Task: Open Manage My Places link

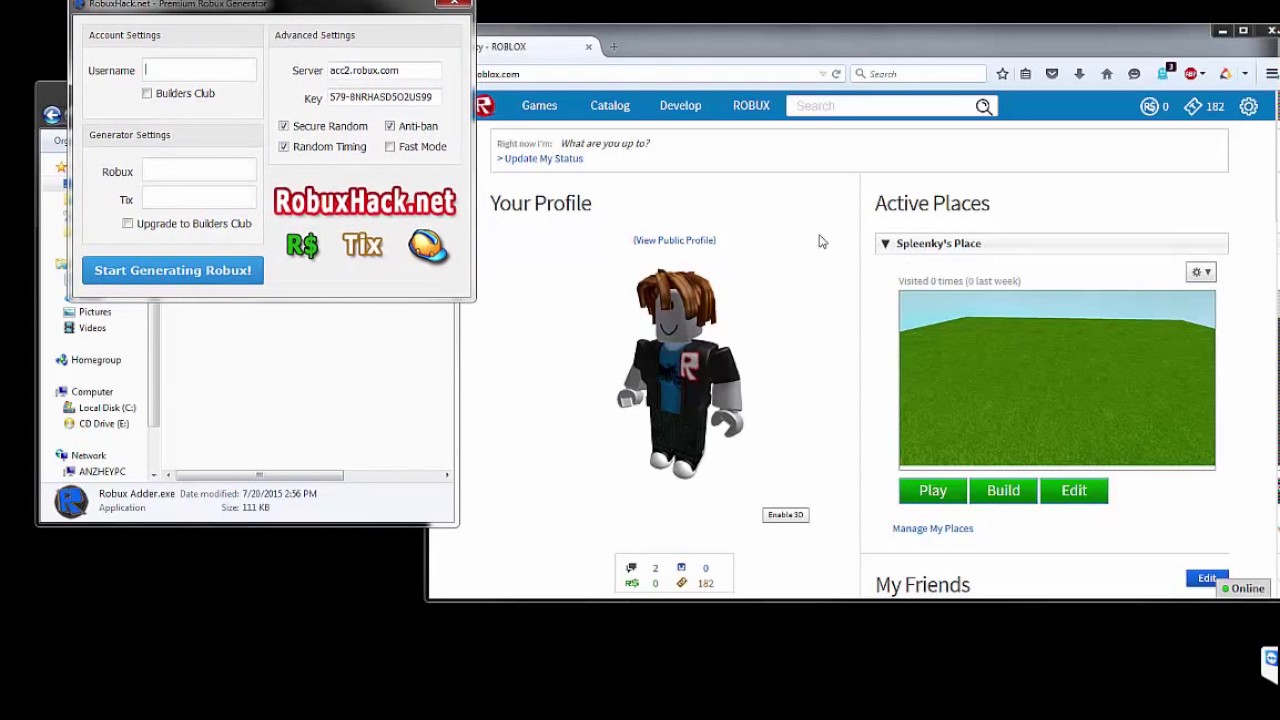Action: point(933,529)
